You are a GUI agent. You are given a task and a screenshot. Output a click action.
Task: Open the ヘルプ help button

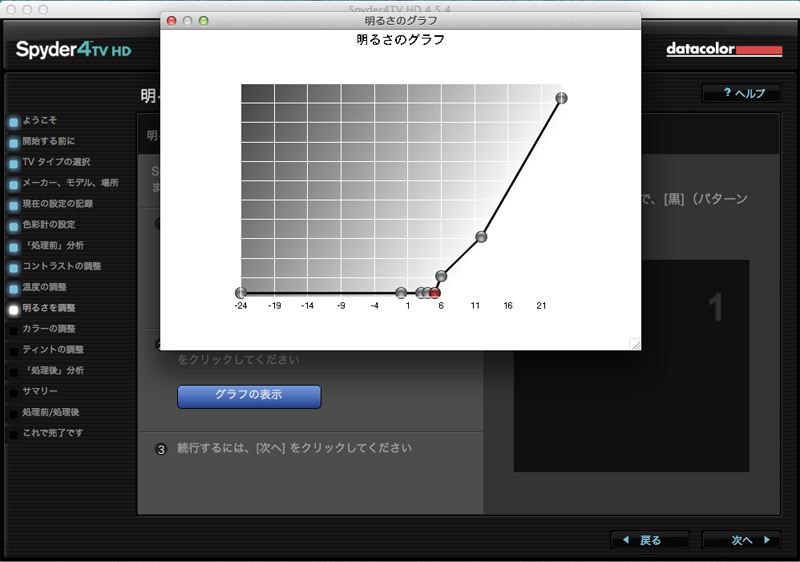741,93
